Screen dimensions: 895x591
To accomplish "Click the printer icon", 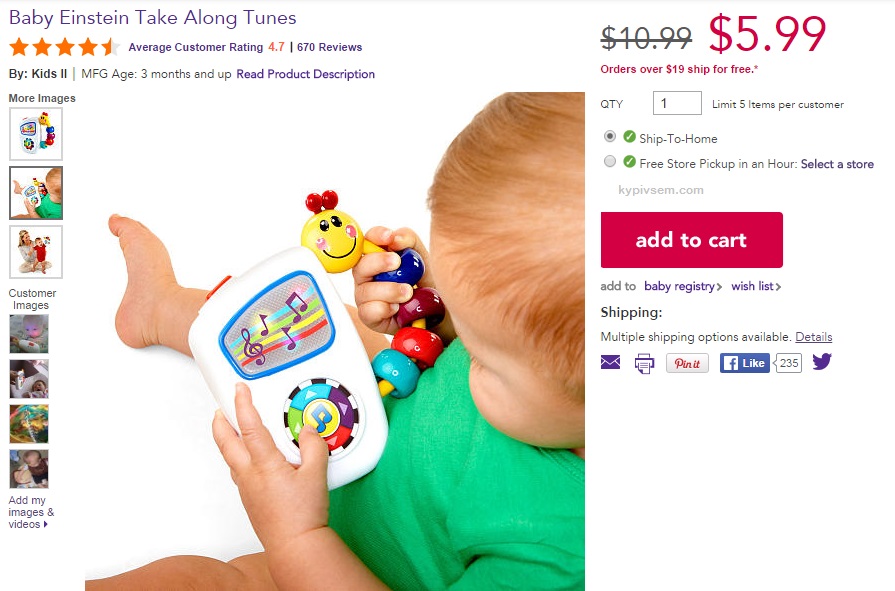I will [x=644, y=363].
